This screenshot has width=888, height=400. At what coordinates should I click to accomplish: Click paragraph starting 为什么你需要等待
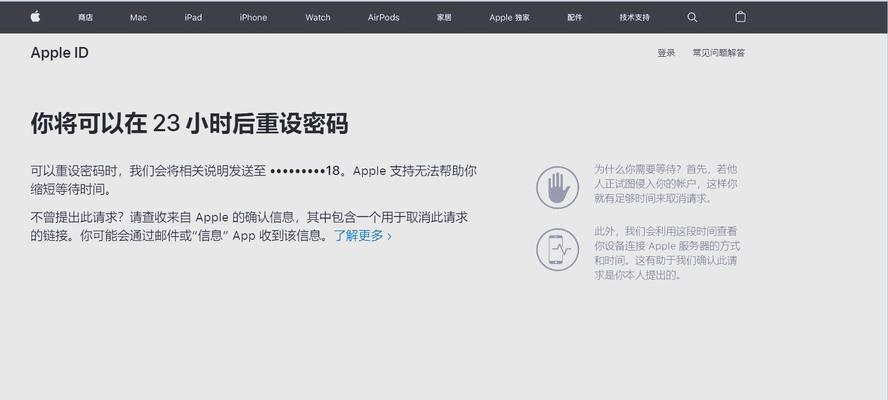coord(666,184)
